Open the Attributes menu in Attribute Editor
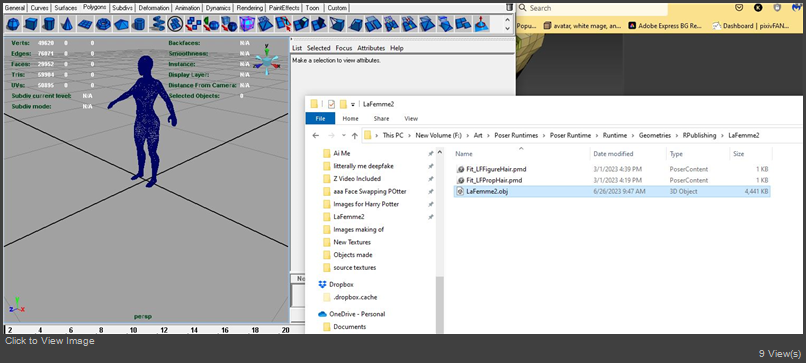 [371, 48]
